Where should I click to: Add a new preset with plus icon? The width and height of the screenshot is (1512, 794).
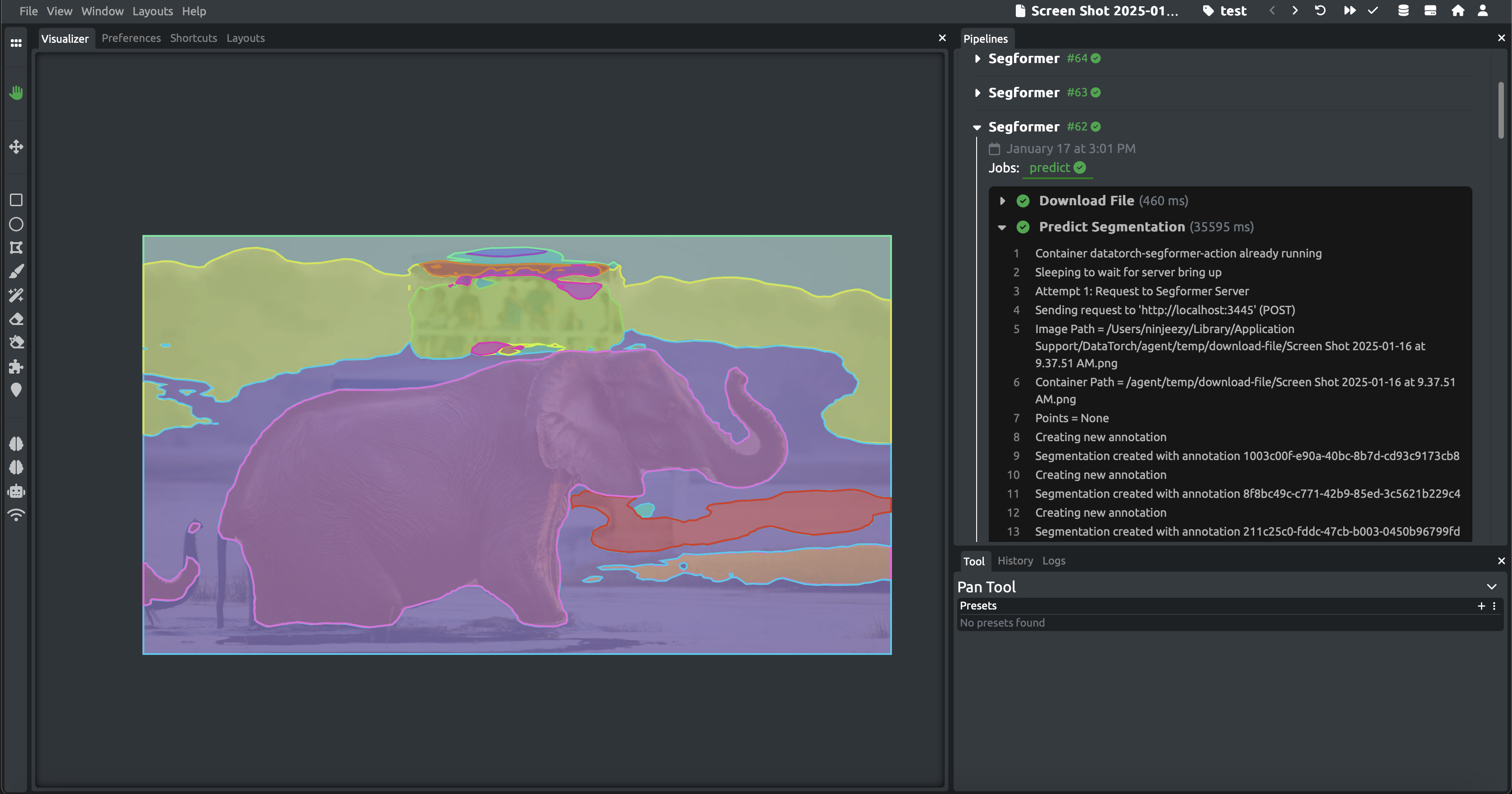point(1481,606)
